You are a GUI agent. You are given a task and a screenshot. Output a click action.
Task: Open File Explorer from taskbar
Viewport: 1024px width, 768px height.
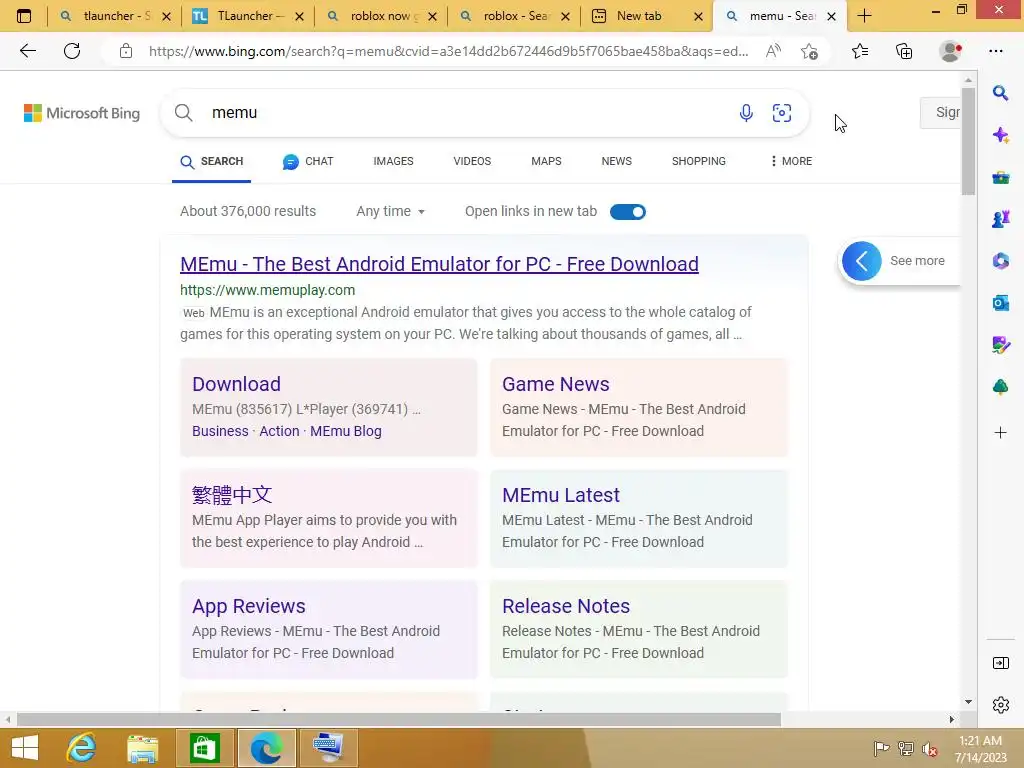point(142,748)
